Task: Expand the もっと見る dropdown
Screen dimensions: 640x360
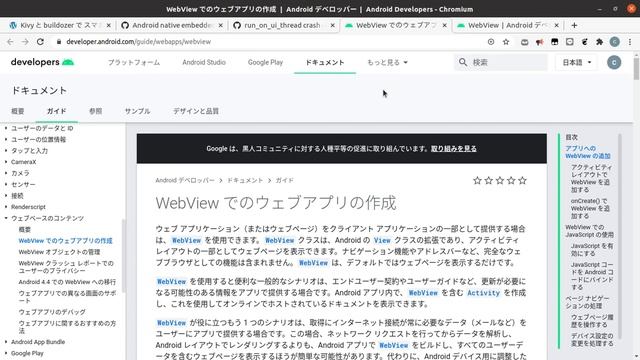Action: click(x=387, y=62)
